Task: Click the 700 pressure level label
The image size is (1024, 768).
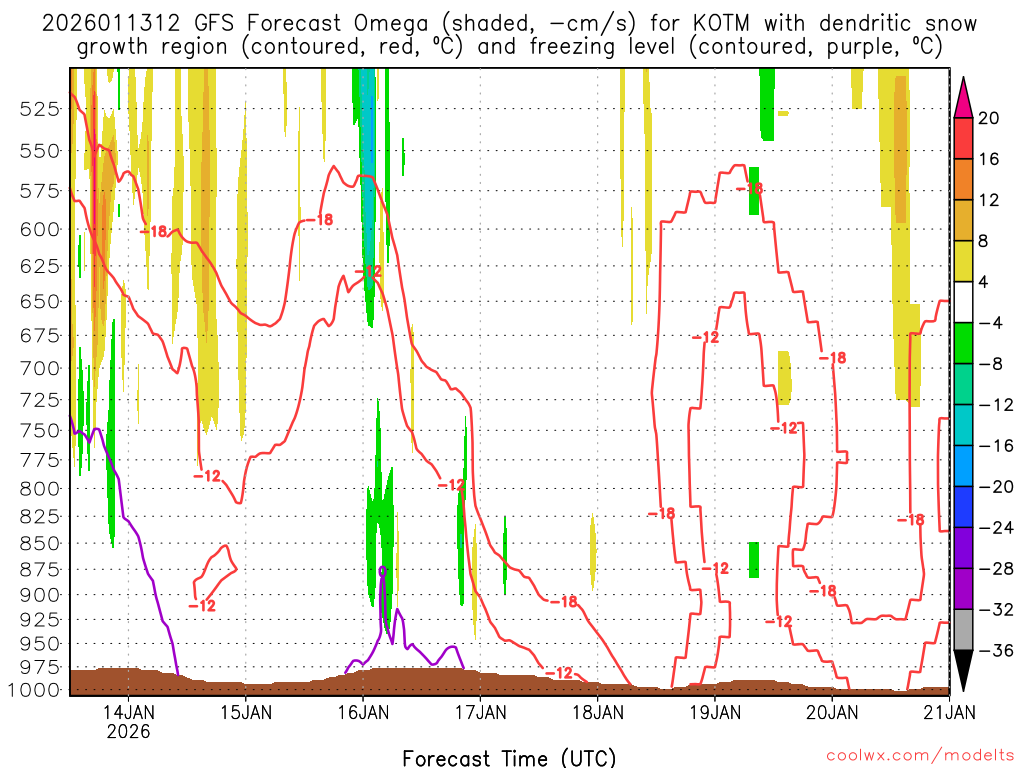Action: [40, 368]
